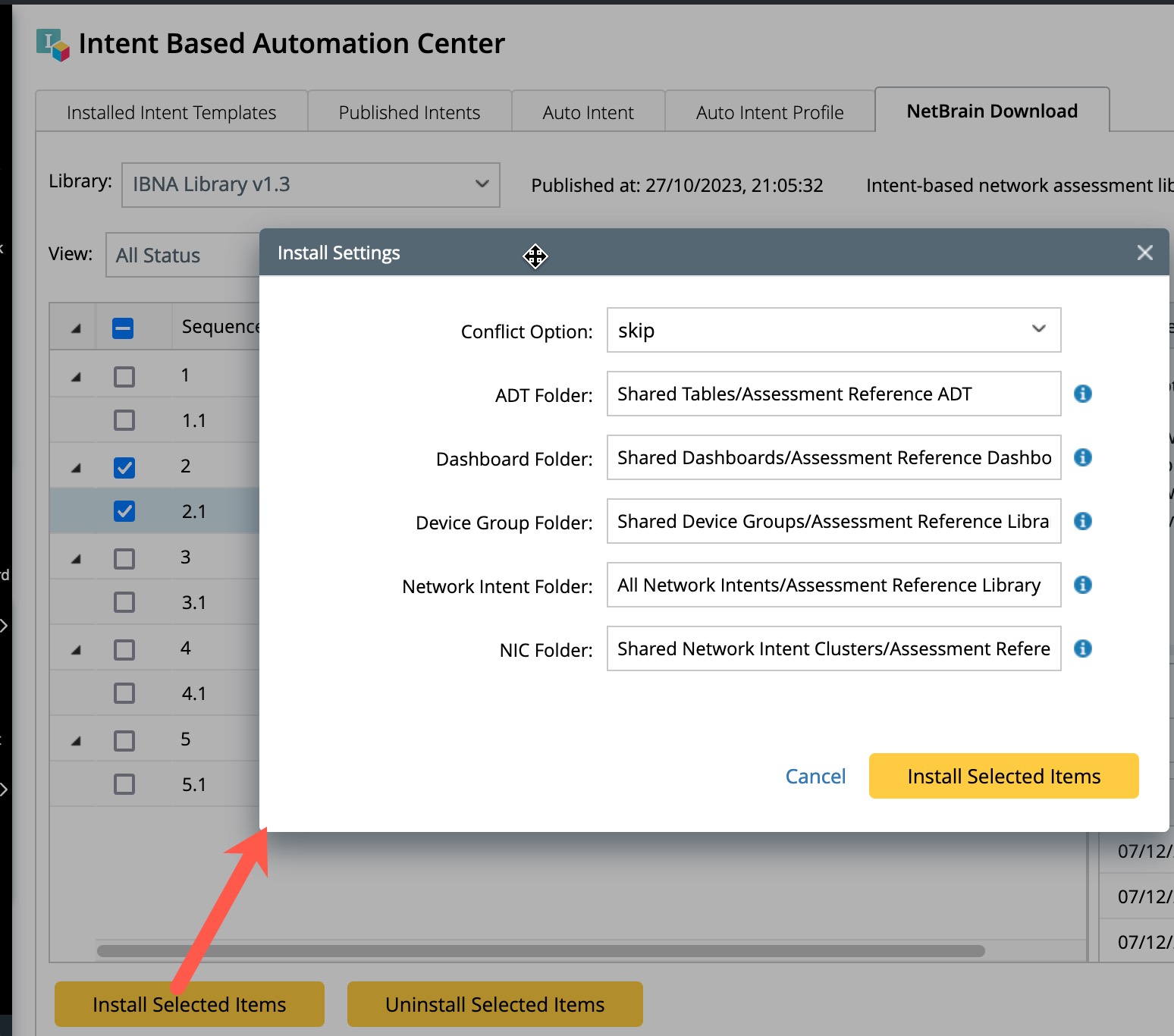This screenshot has height=1036, width=1174.
Task: Click info icon for Device Group Folder
Action: click(x=1082, y=521)
